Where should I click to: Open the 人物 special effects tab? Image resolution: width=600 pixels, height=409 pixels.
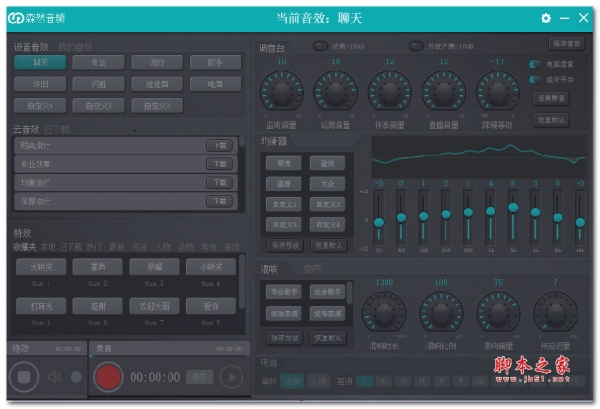tap(163, 247)
